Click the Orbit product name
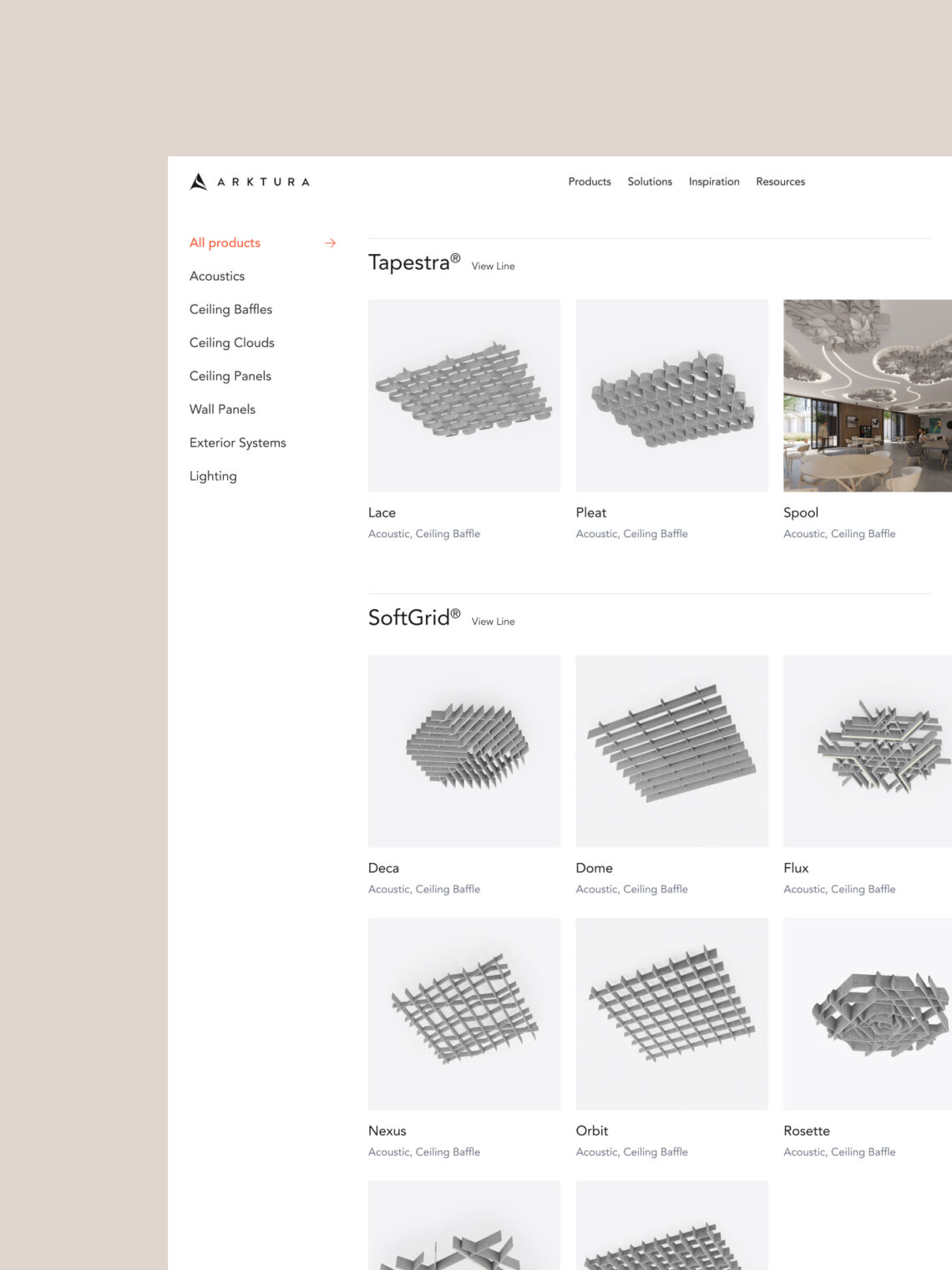Screen dimensions: 952x1270 tap(592, 1131)
